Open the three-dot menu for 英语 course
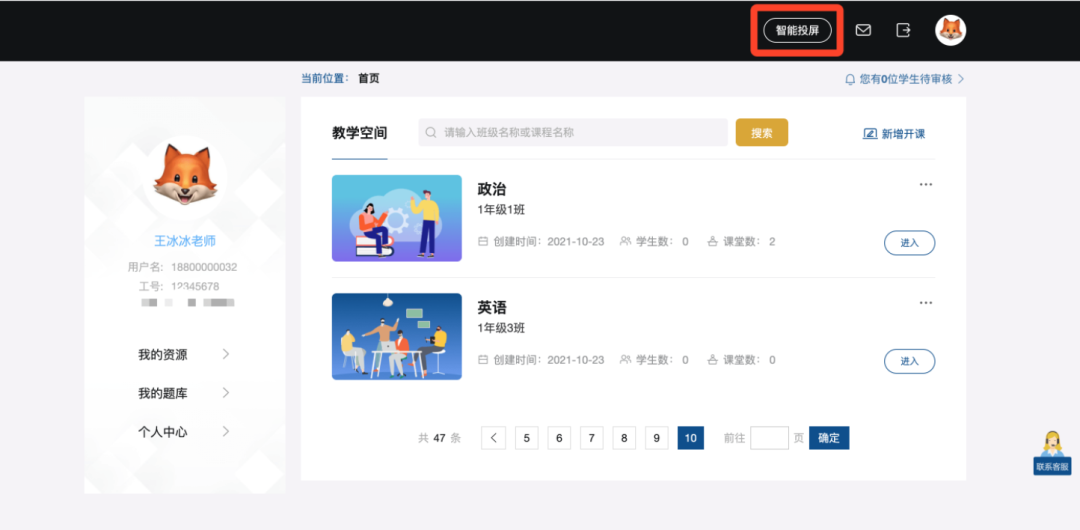1080x530 pixels. click(925, 303)
